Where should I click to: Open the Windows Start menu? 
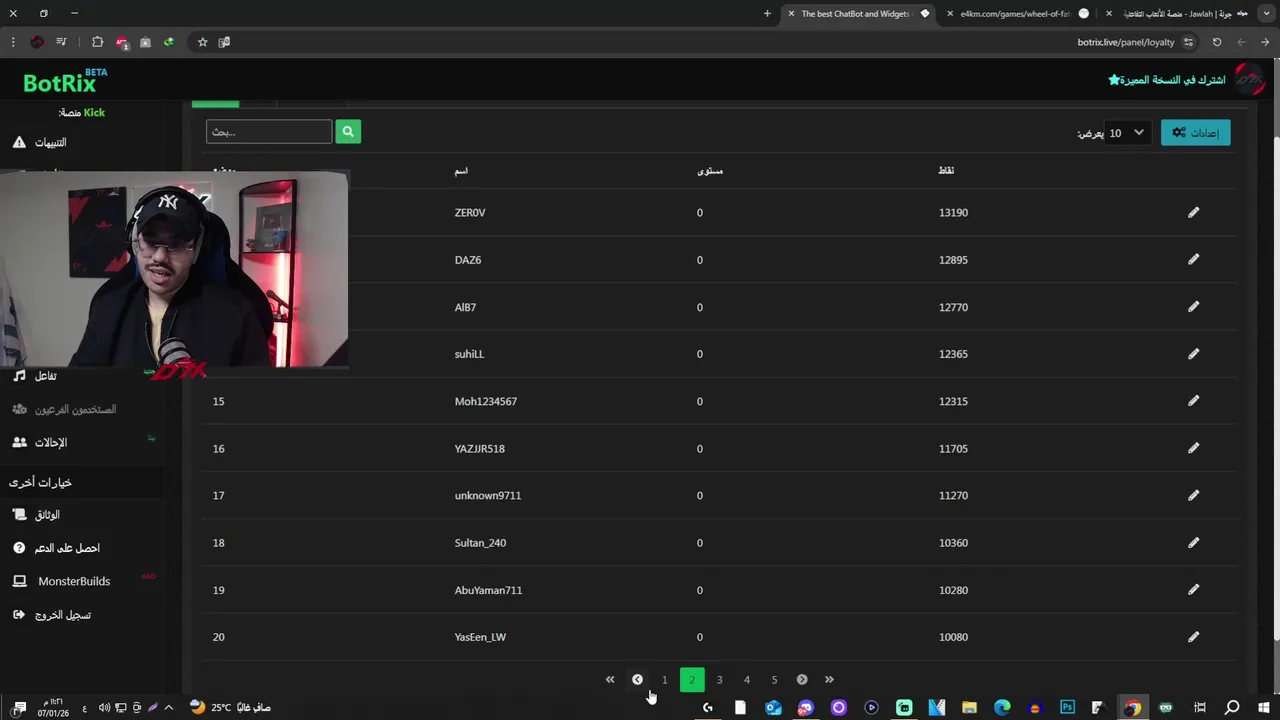point(1264,708)
